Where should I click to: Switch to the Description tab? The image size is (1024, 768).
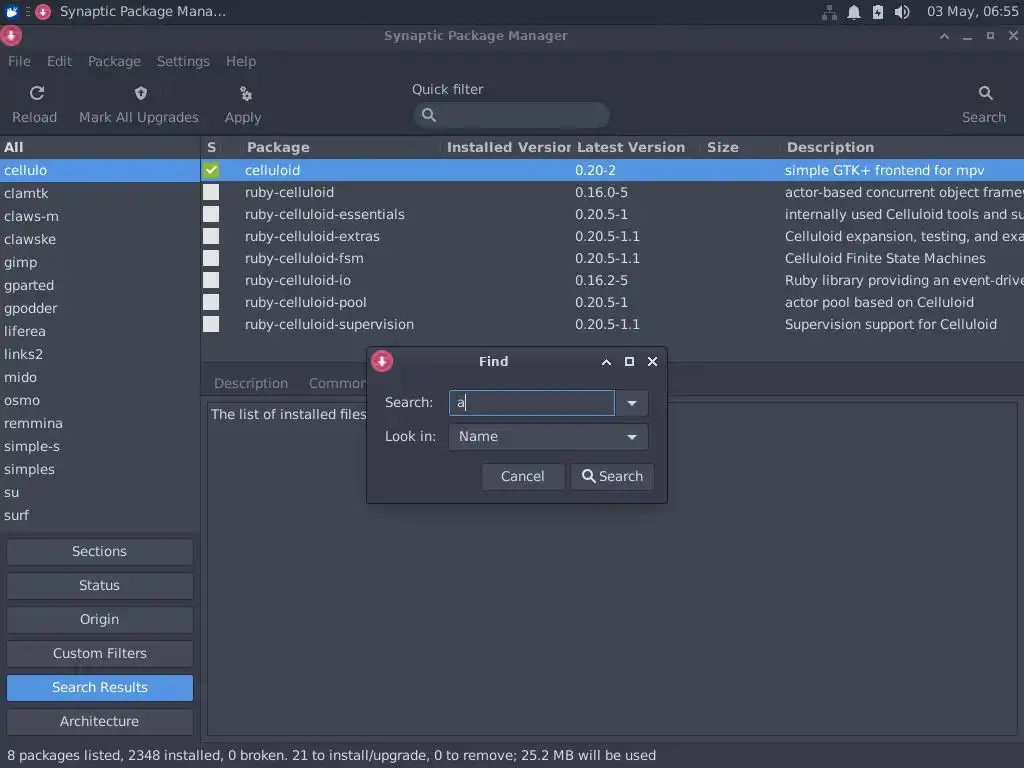coord(251,383)
